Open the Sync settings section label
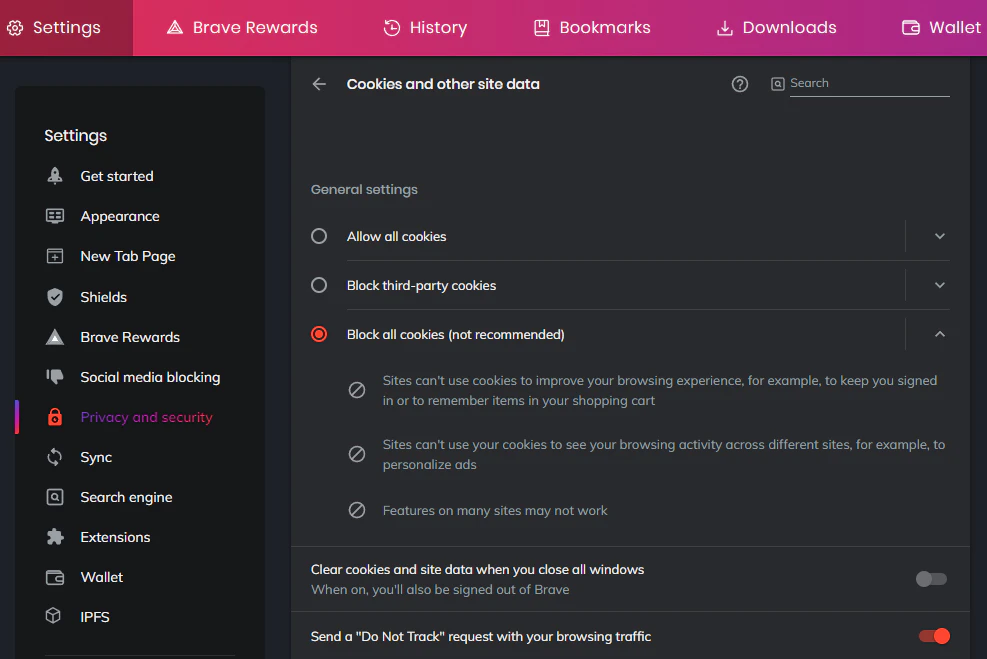 tap(96, 458)
